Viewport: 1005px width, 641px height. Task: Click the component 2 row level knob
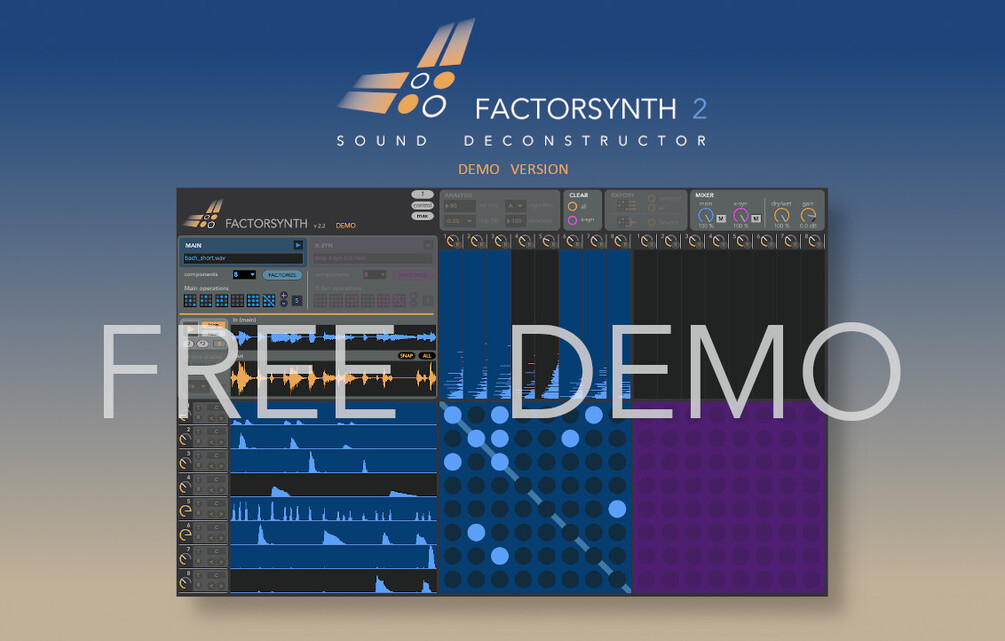pos(185,439)
